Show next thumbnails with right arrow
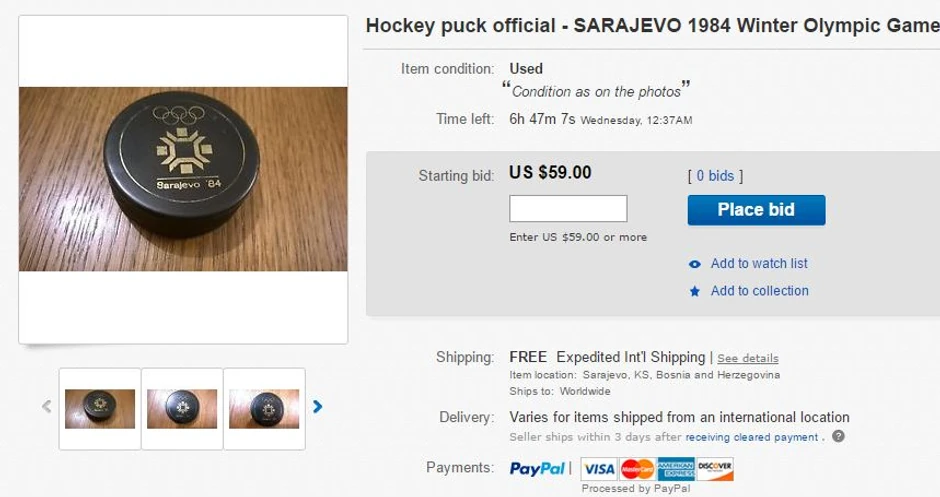940x497 pixels. pos(318,407)
